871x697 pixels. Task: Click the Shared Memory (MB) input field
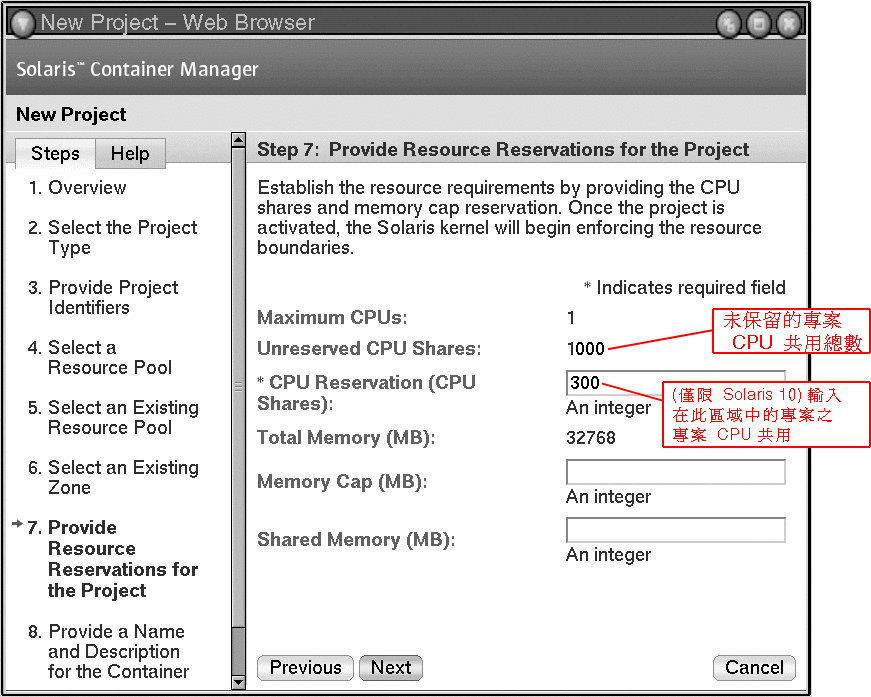click(x=675, y=530)
